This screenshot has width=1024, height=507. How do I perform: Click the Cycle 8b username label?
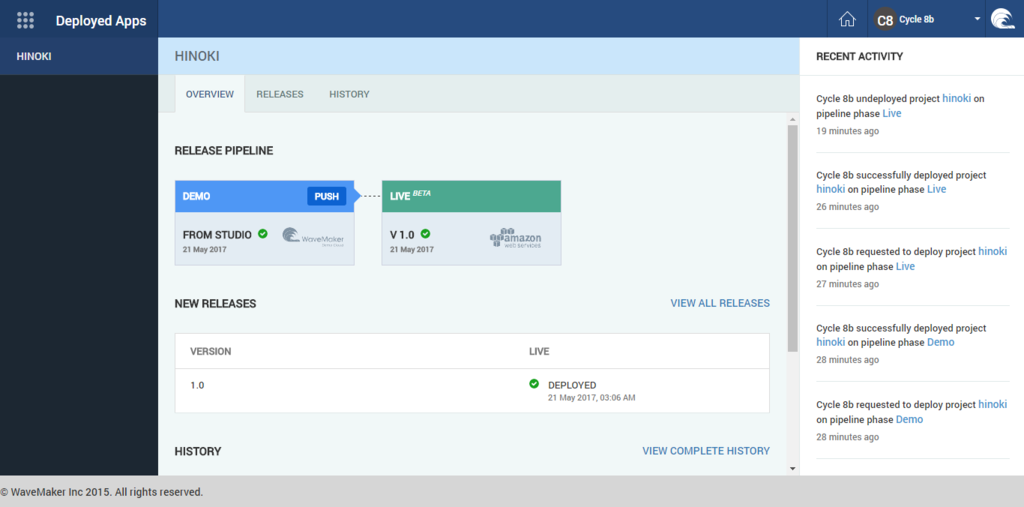point(916,20)
